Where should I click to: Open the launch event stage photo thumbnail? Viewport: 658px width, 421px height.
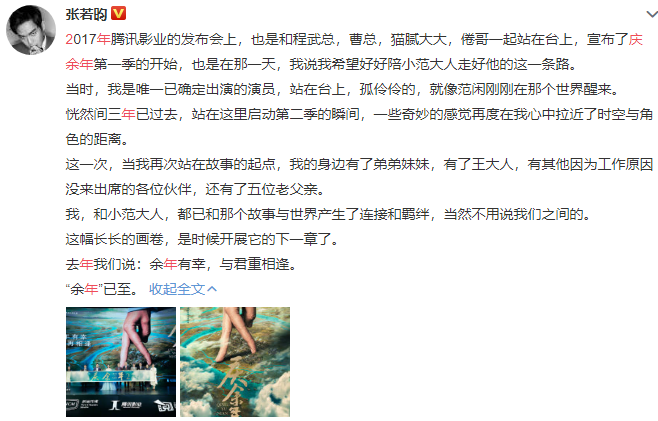coord(121,362)
